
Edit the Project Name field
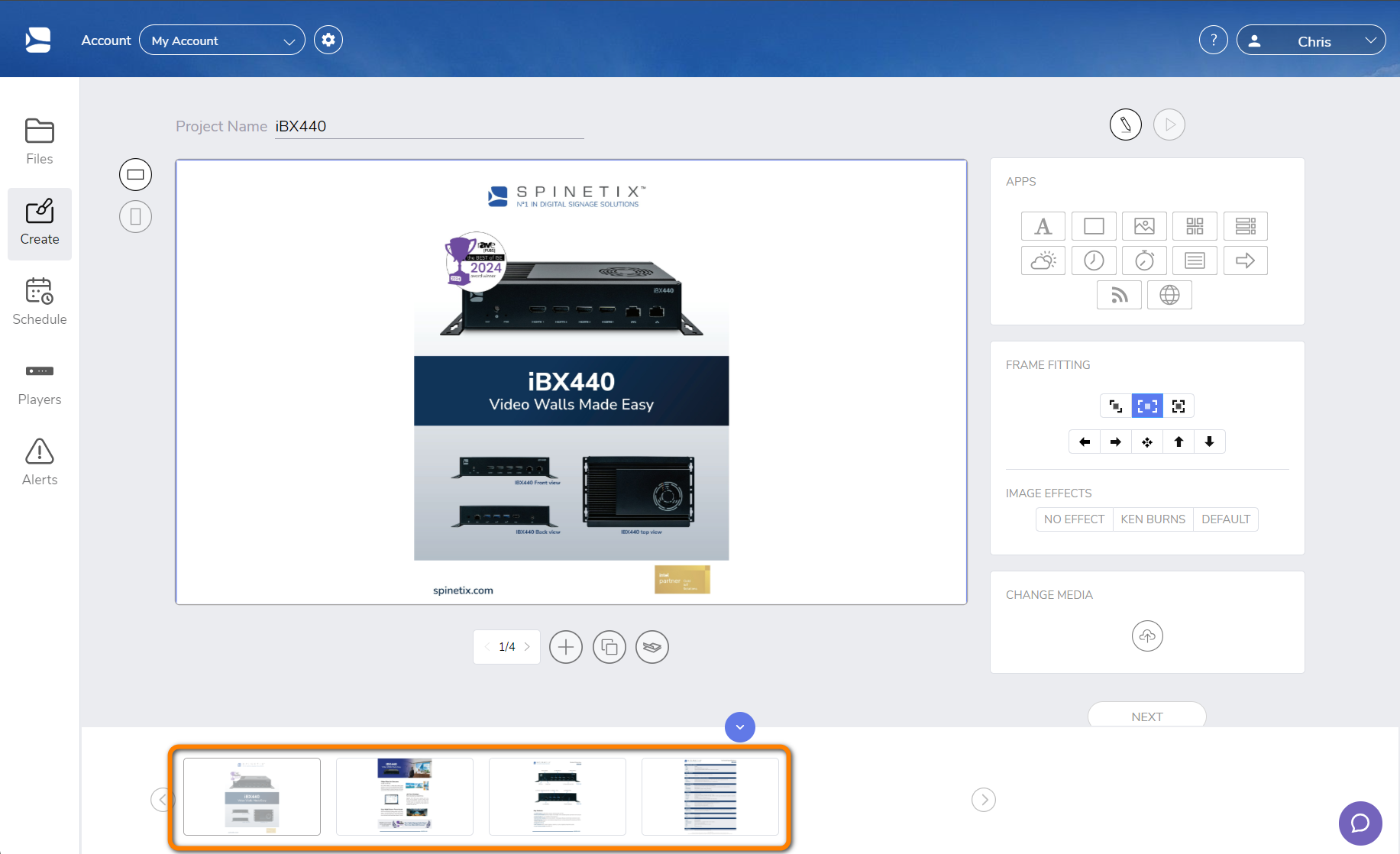point(429,127)
